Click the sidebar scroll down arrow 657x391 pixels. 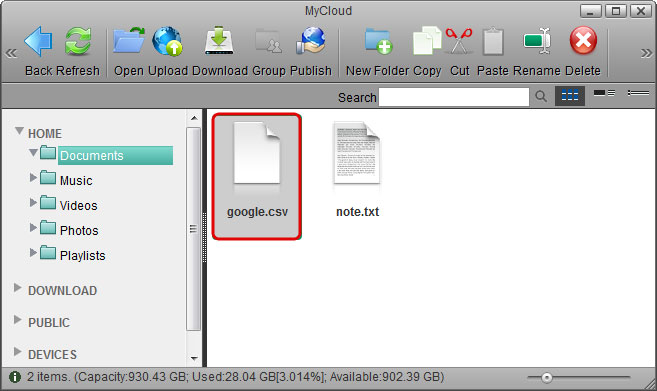[x=194, y=358]
